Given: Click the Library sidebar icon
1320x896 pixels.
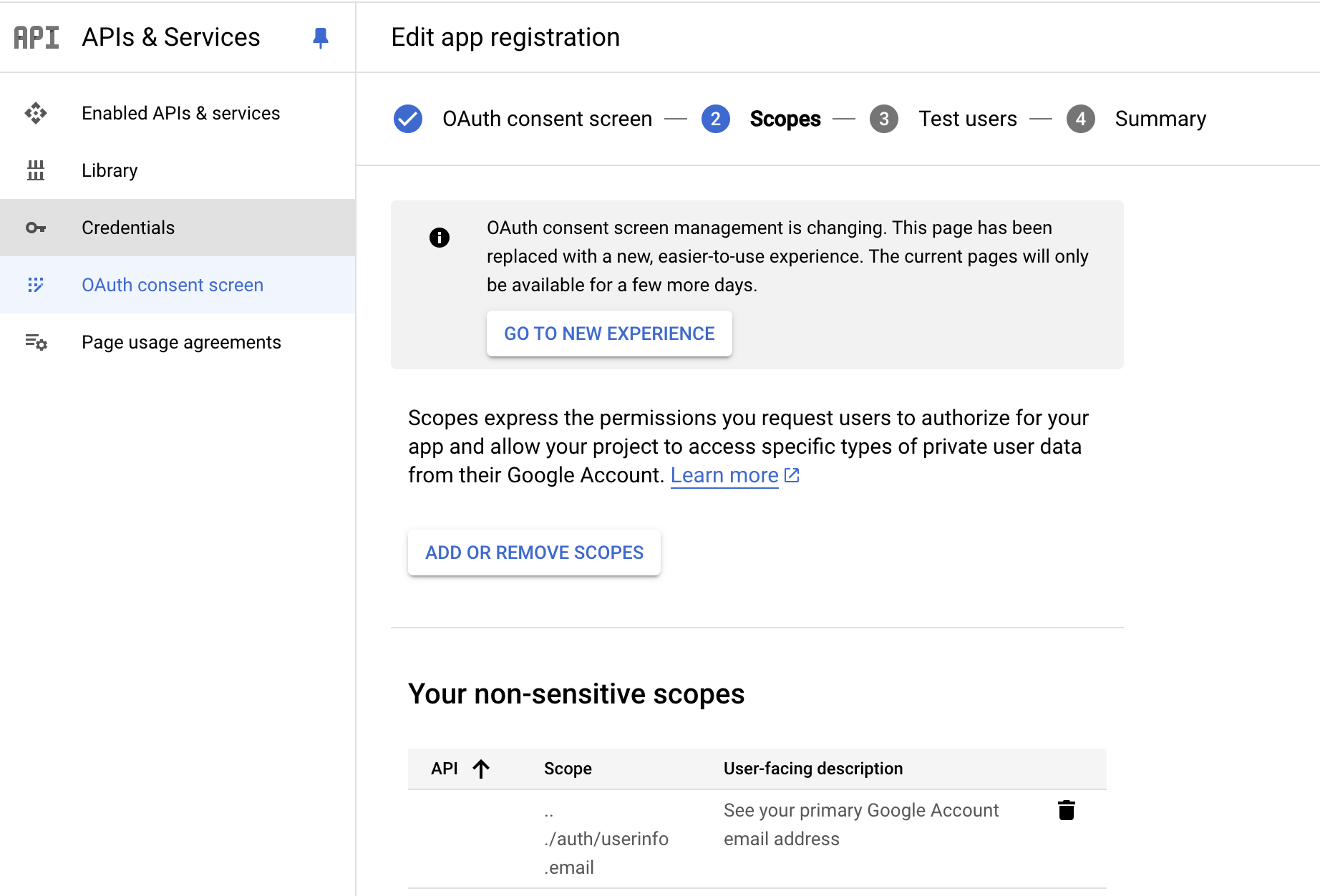Looking at the screenshot, I should tap(36, 170).
